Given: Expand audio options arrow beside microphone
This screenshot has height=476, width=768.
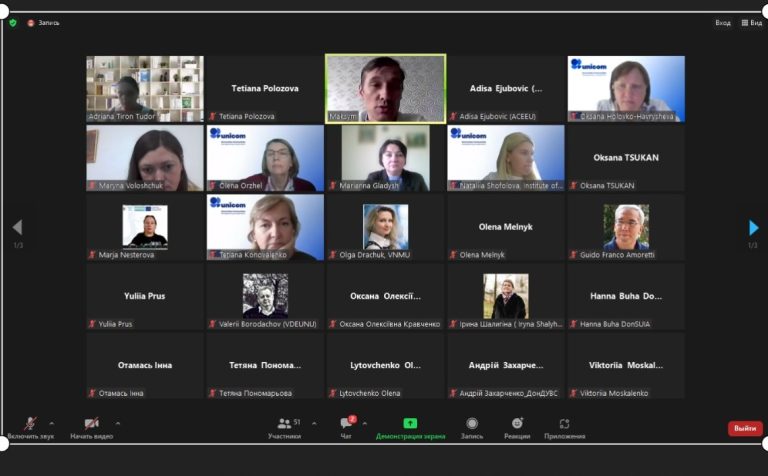Looking at the screenshot, I should (x=52, y=423).
